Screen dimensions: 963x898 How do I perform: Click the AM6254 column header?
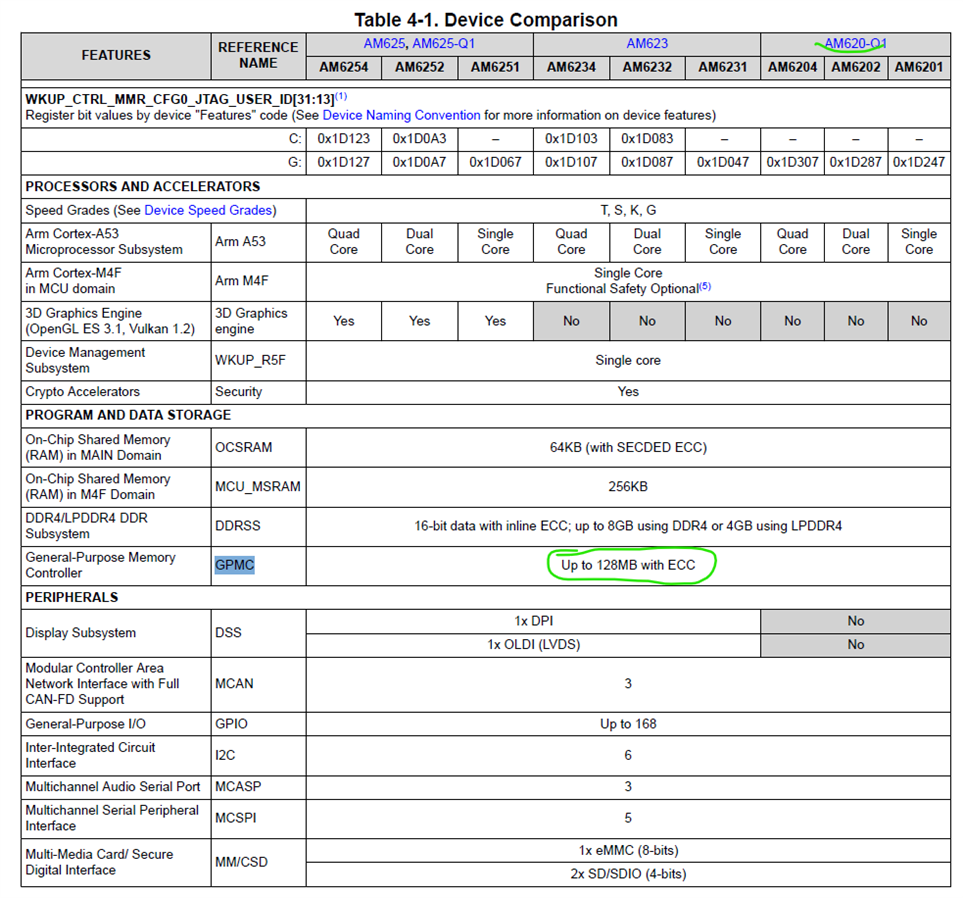(343, 67)
